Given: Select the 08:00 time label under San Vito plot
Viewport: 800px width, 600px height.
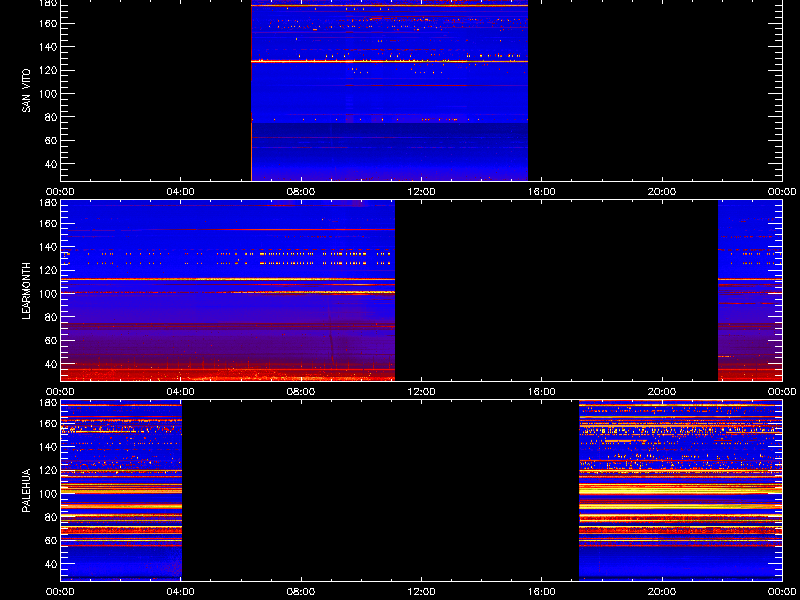Looking at the screenshot, I should point(301,192).
